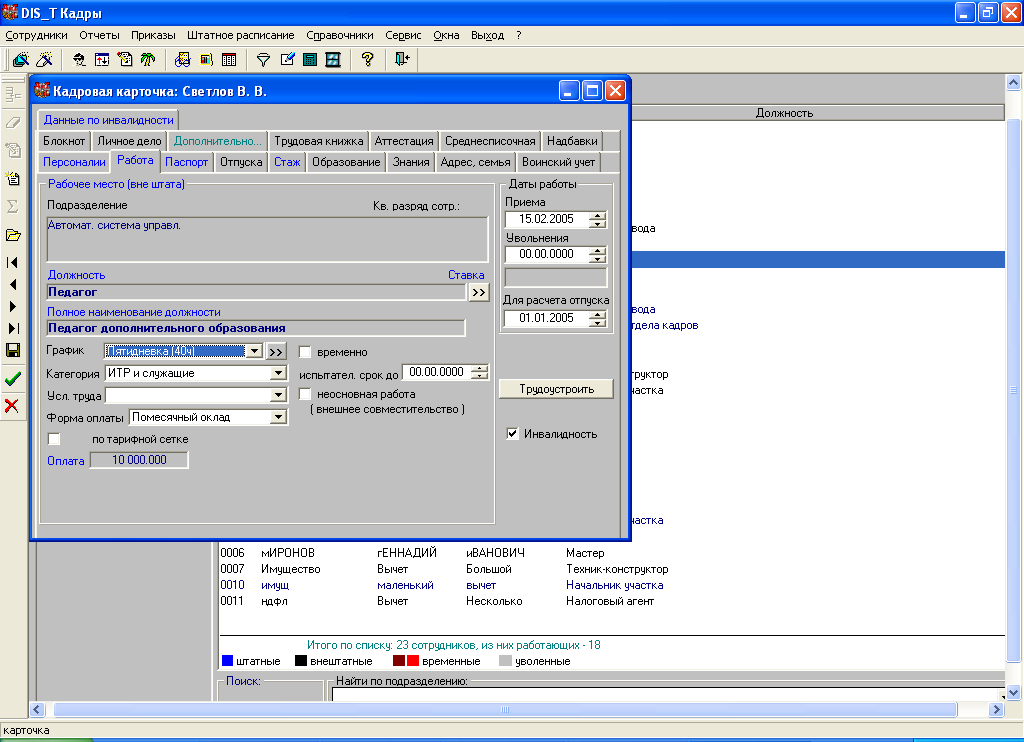Viewport: 1024px width, 742px height.
Task: Click the Приема date input field
Action: coord(547,219)
